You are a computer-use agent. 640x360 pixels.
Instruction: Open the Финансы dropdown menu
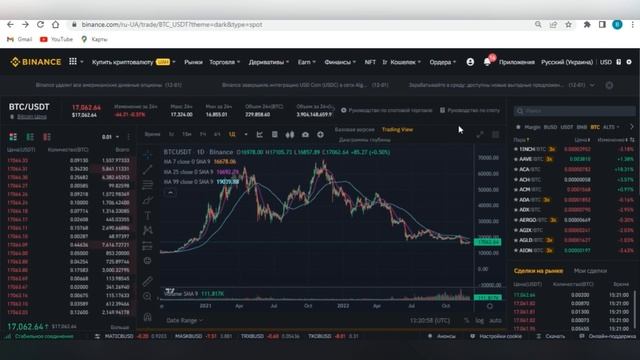[340, 62]
